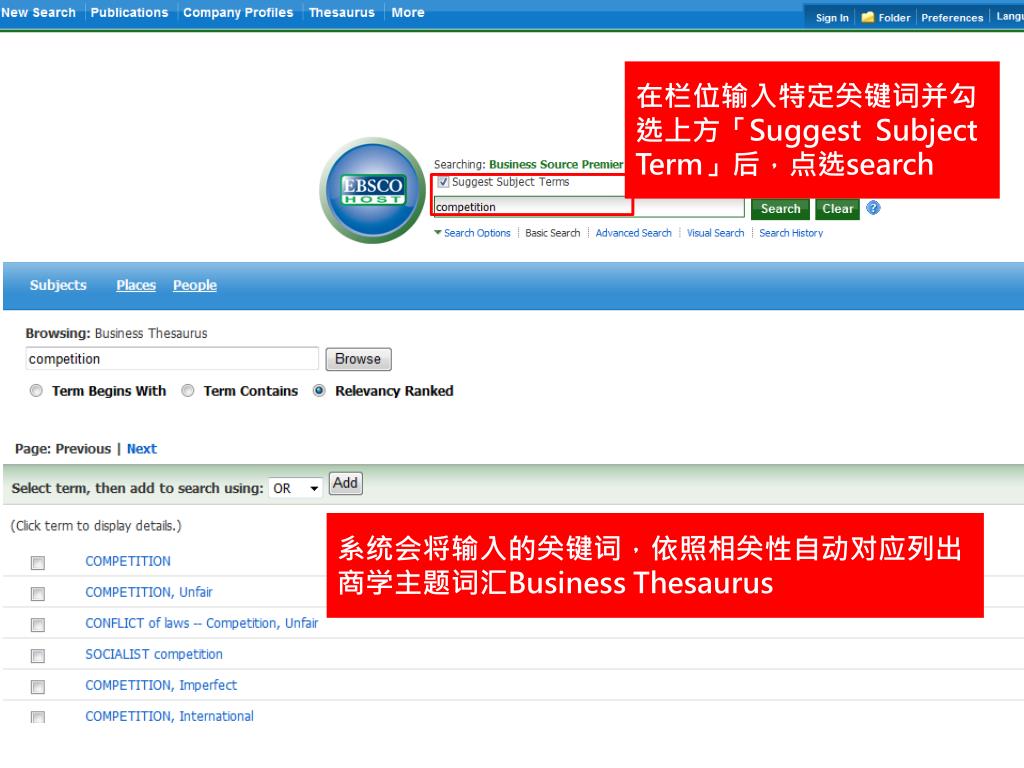The image size is (1024, 768).
Task: Select Term Contains radio button
Action: [x=188, y=391]
